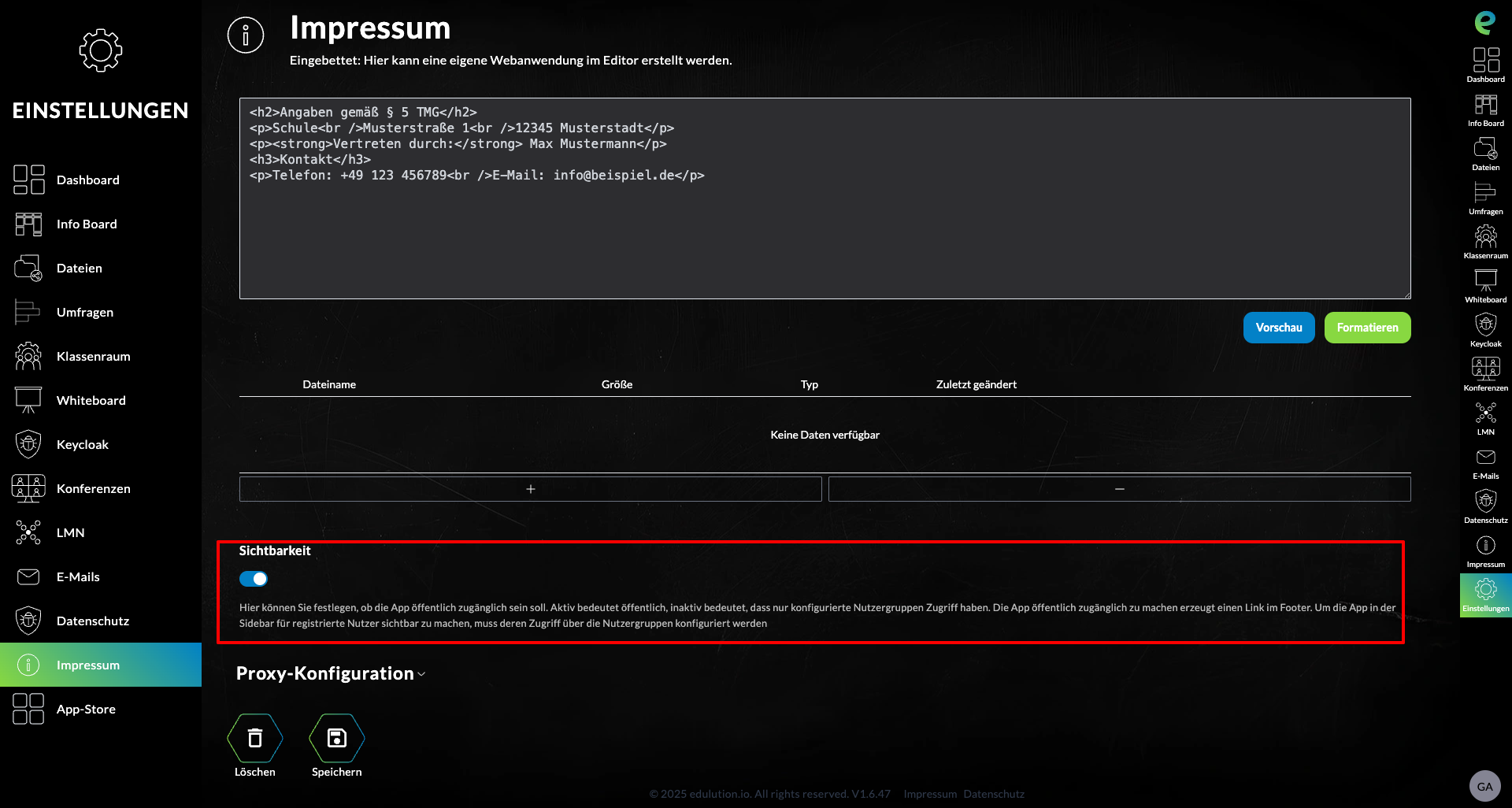Image resolution: width=1512 pixels, height=808 pixels.
Task: Open the Einstellungen entry in the right rail
Action: point(1485,587)
